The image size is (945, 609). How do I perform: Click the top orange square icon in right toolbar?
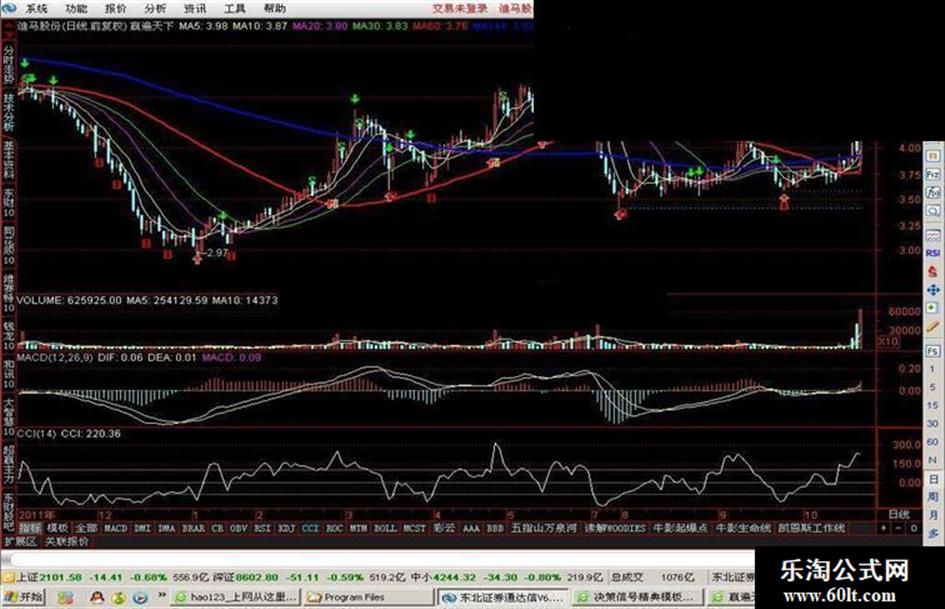(933, 156)
